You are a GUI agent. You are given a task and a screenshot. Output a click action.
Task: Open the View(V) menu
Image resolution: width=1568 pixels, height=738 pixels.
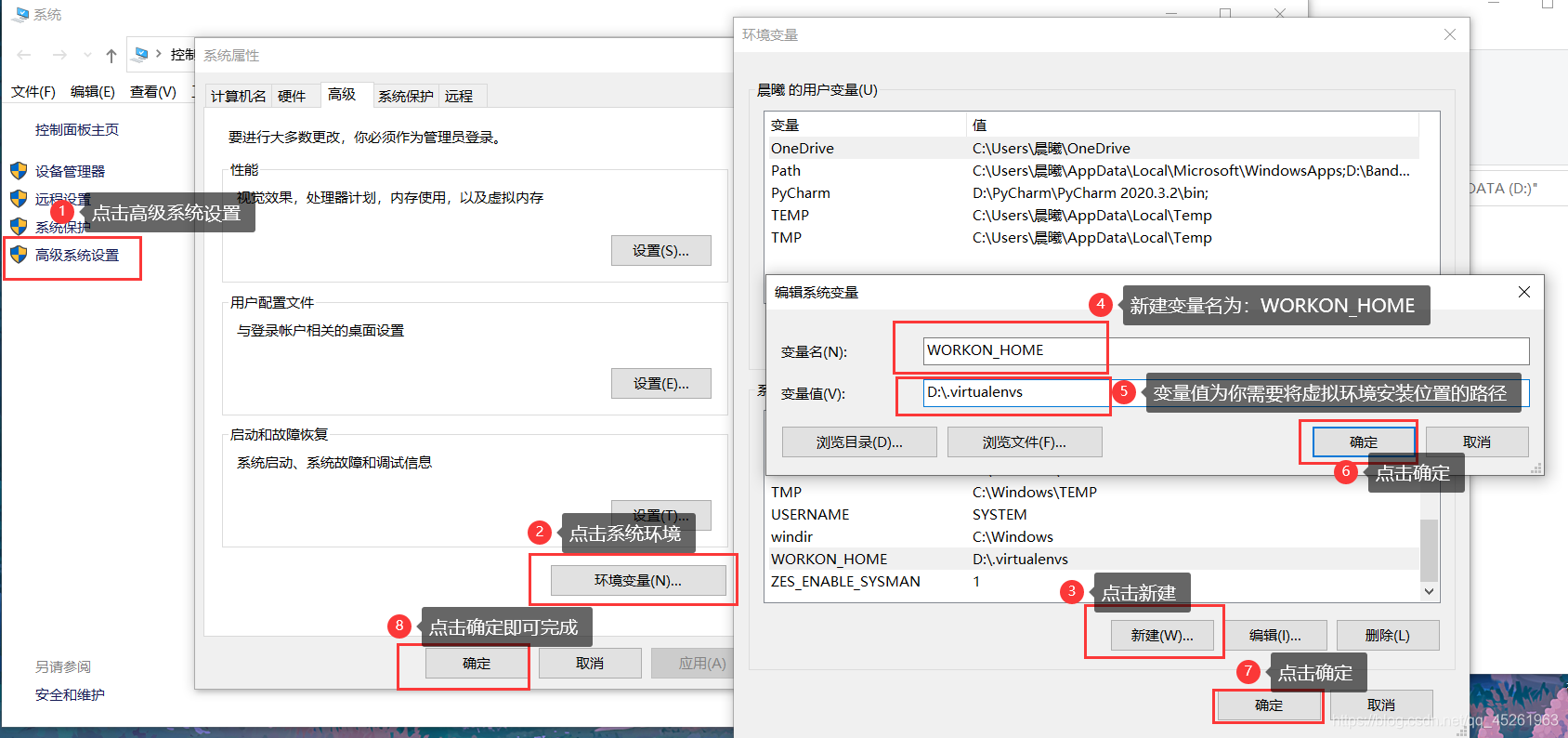tap(153, 92)
